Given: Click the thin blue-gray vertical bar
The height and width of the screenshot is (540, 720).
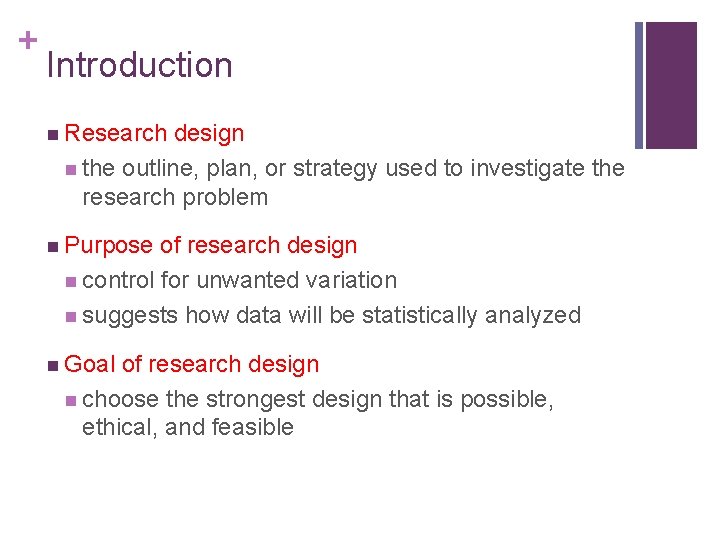Looking at the screenshot, I should [x=639, y=85].
